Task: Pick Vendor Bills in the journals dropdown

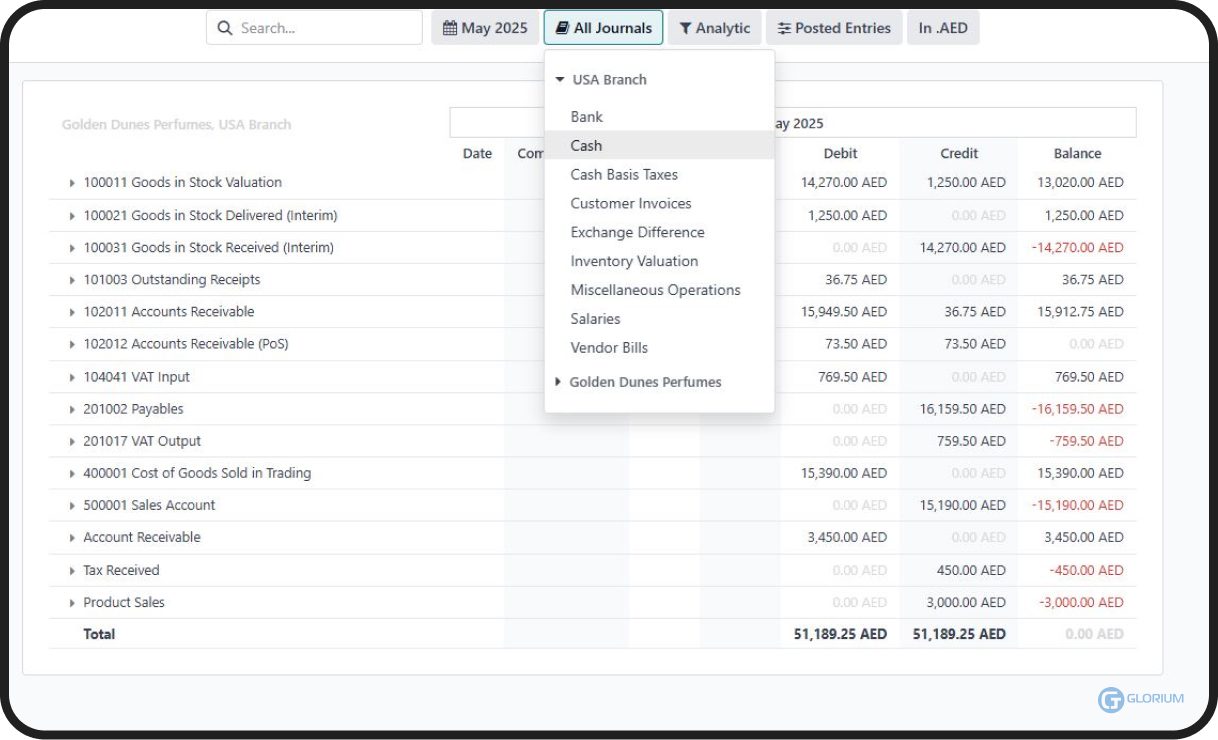Action: (x=609, y=348)
